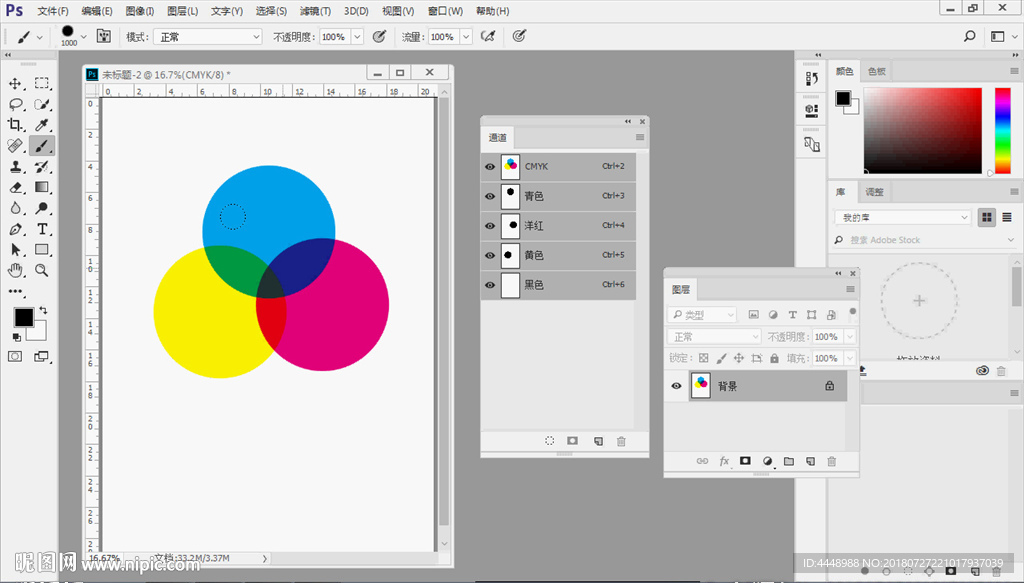Pick a color in the color field

(x=923, y=131)
